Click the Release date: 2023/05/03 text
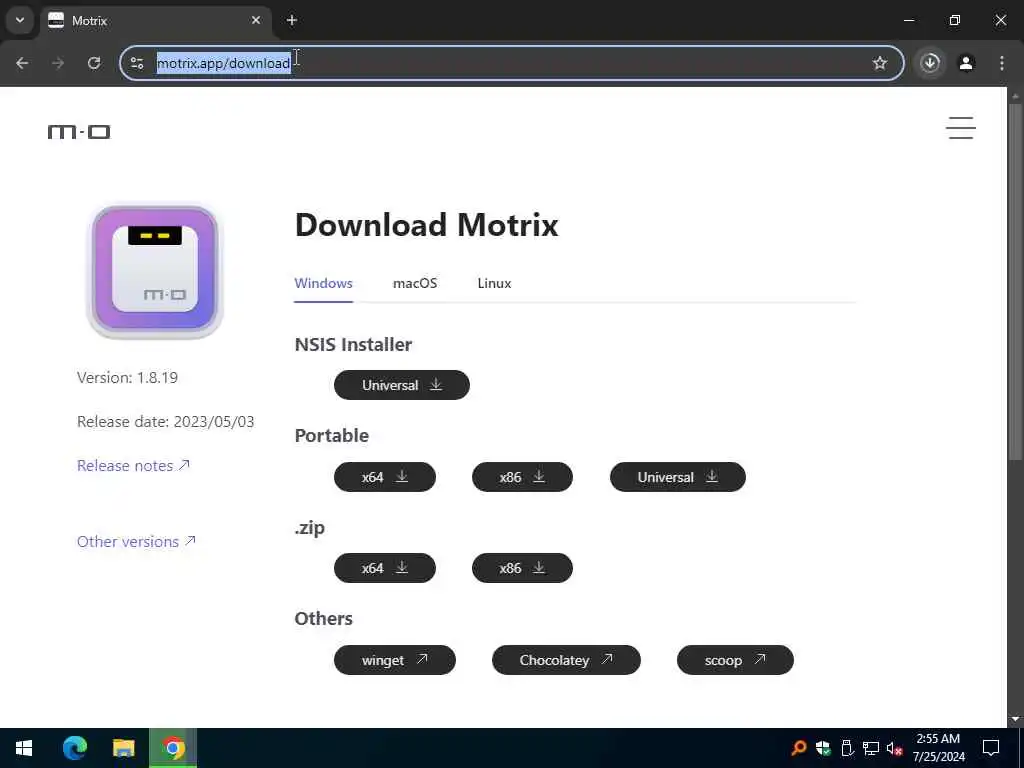Screen dimensions: 1024x768 (165, 422)
